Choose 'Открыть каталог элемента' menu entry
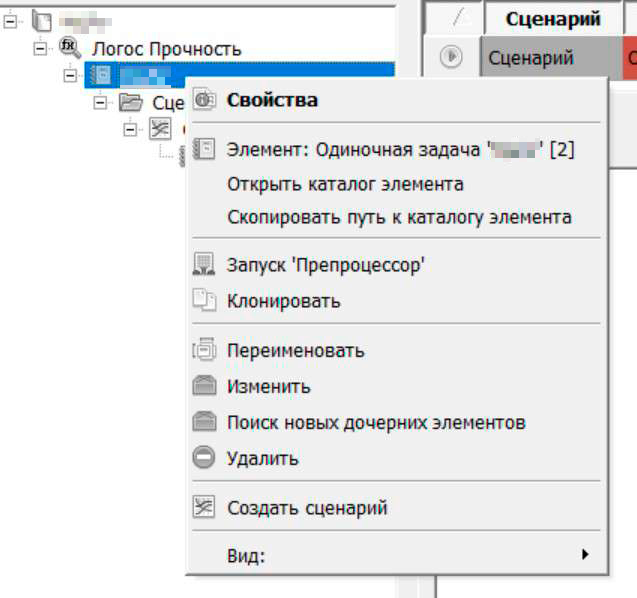 coord(345,185)
